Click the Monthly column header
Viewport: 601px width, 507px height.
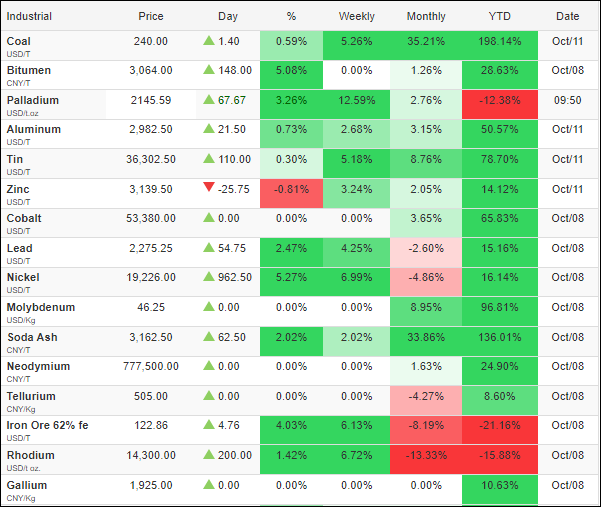coord(427,17)
